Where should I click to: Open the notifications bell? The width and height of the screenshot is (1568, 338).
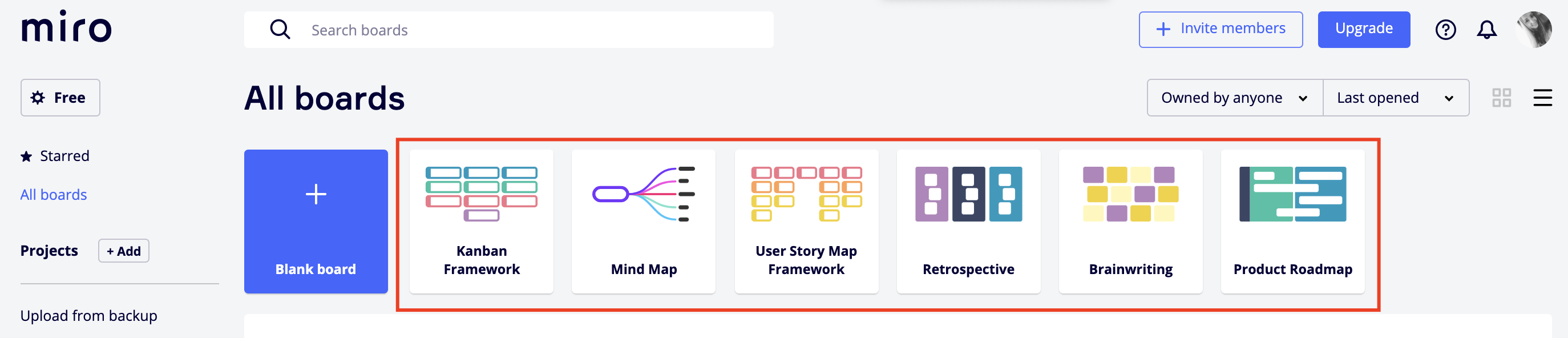tap(1486, 29)
